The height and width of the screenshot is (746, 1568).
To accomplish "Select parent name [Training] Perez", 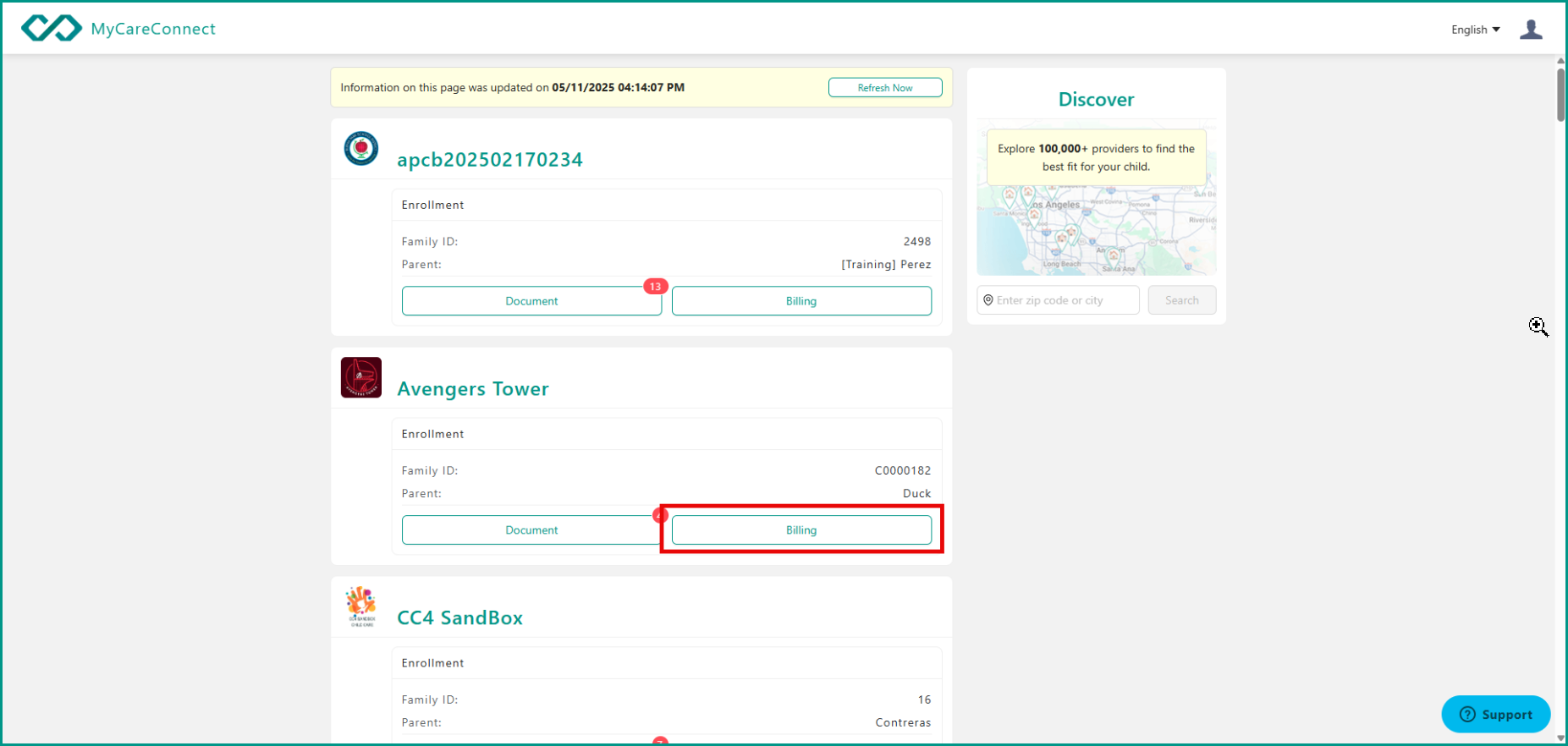I will [886, 265].
